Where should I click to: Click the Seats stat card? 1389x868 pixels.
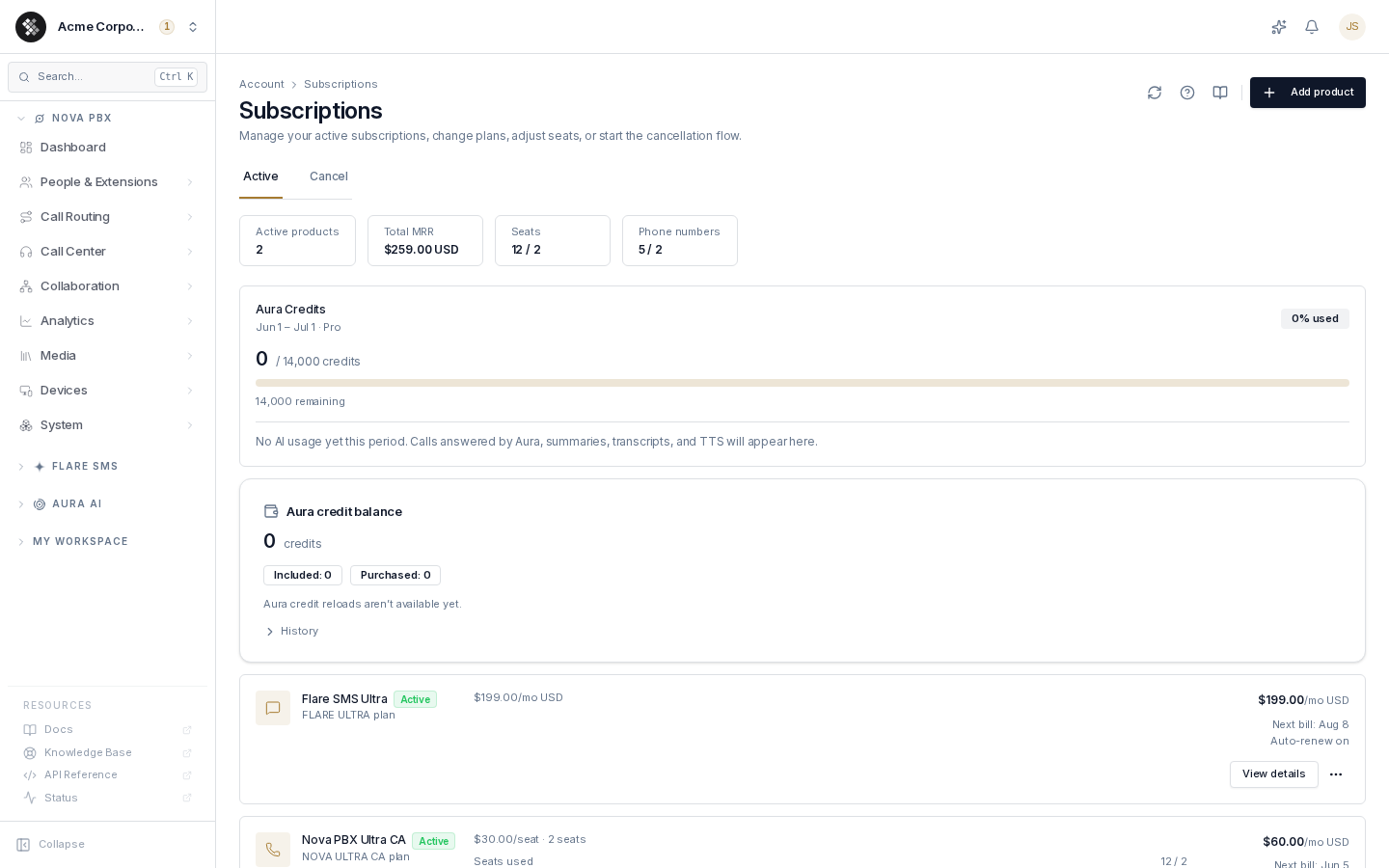pos(553,241)
